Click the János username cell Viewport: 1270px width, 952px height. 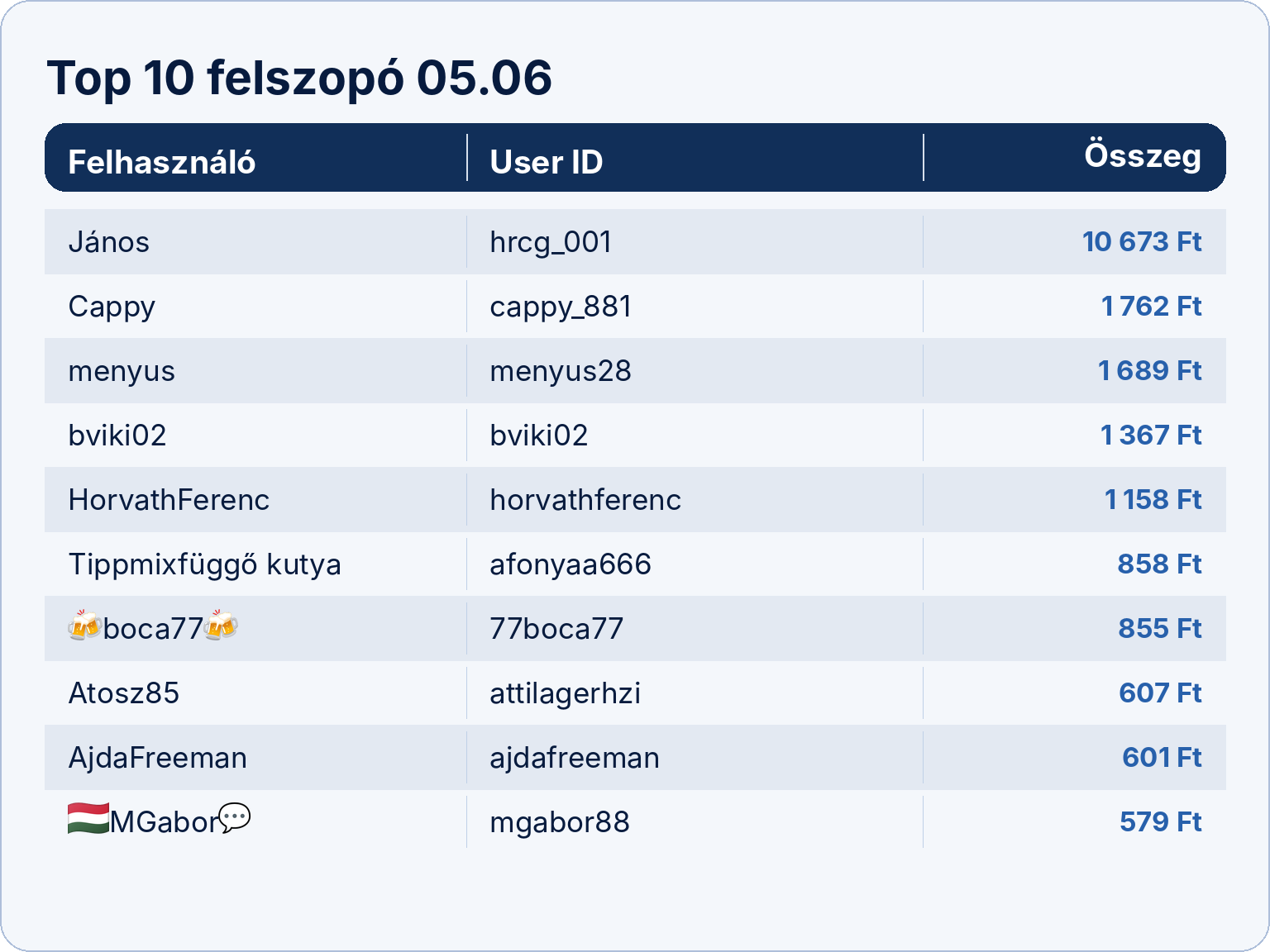click(x=109, y=242)
